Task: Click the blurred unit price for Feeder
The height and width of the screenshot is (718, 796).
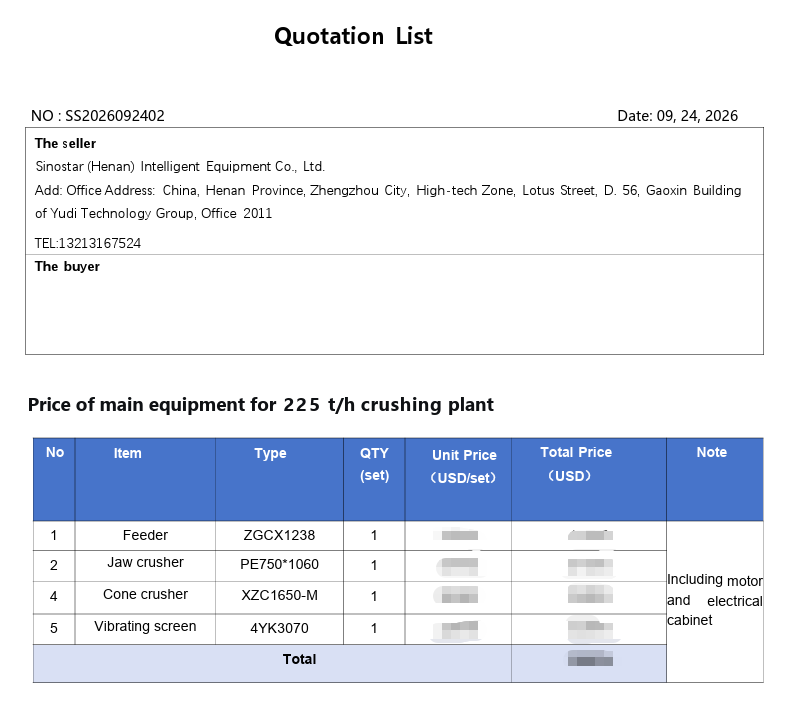Action: point(456,535)
